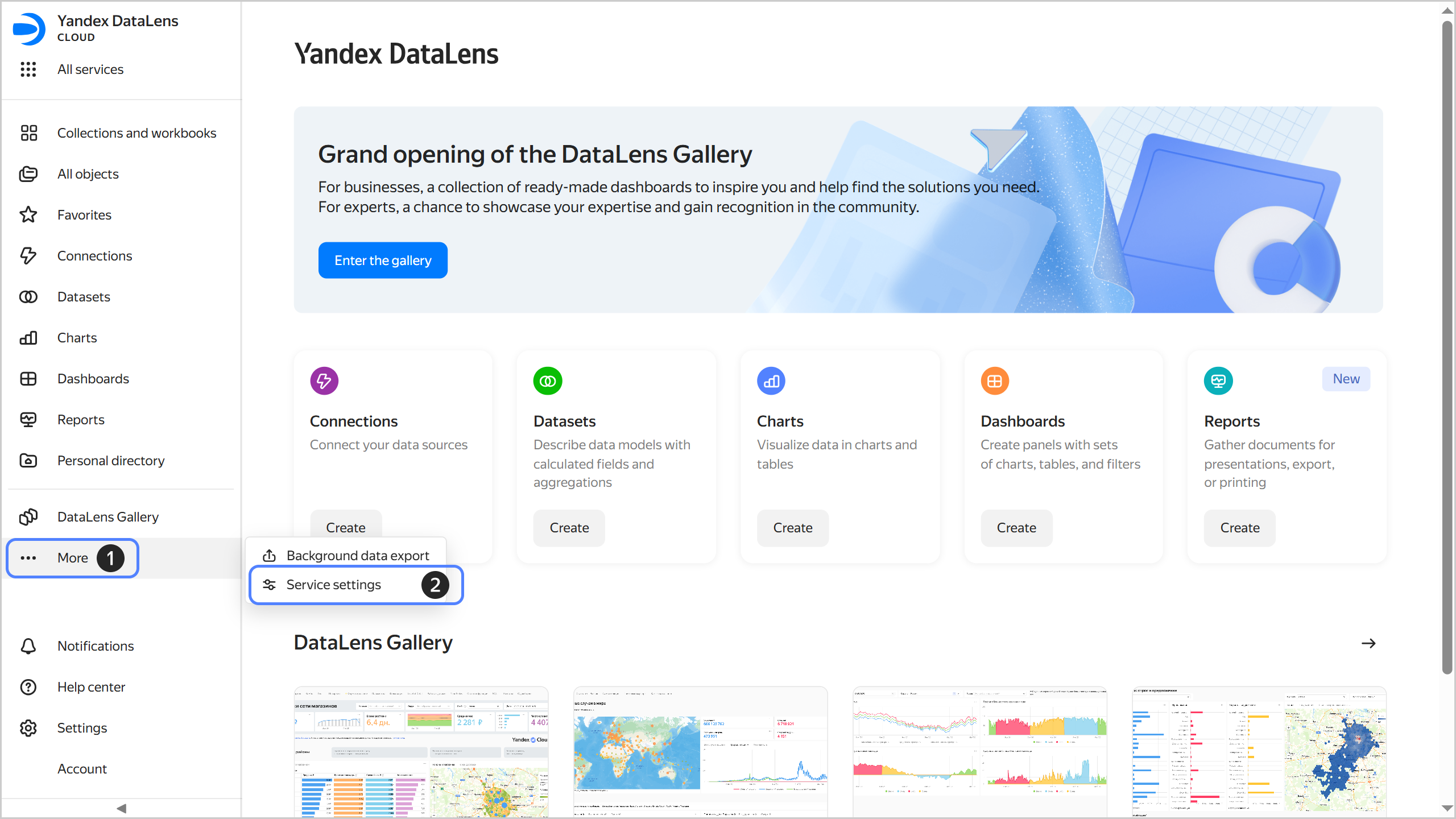This screenshot has height=819, width=1456.
Task: Select Service settings from popup menu
Action: click(x=334, y=585)
